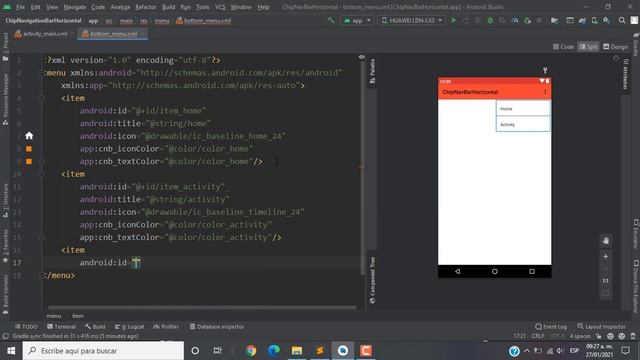This screenshot has height=360, width=640.
Task: Open the Gradle tool window
Action: 636,45
